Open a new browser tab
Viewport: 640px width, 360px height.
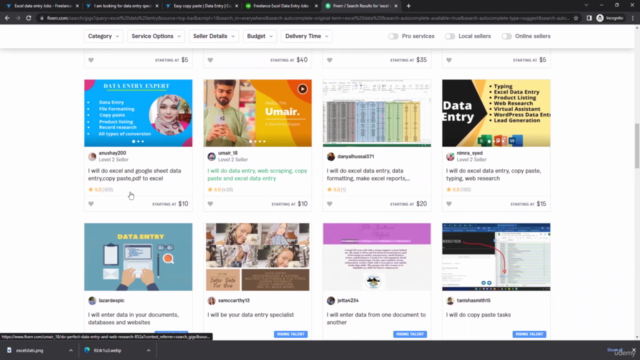tap(408, 6)
